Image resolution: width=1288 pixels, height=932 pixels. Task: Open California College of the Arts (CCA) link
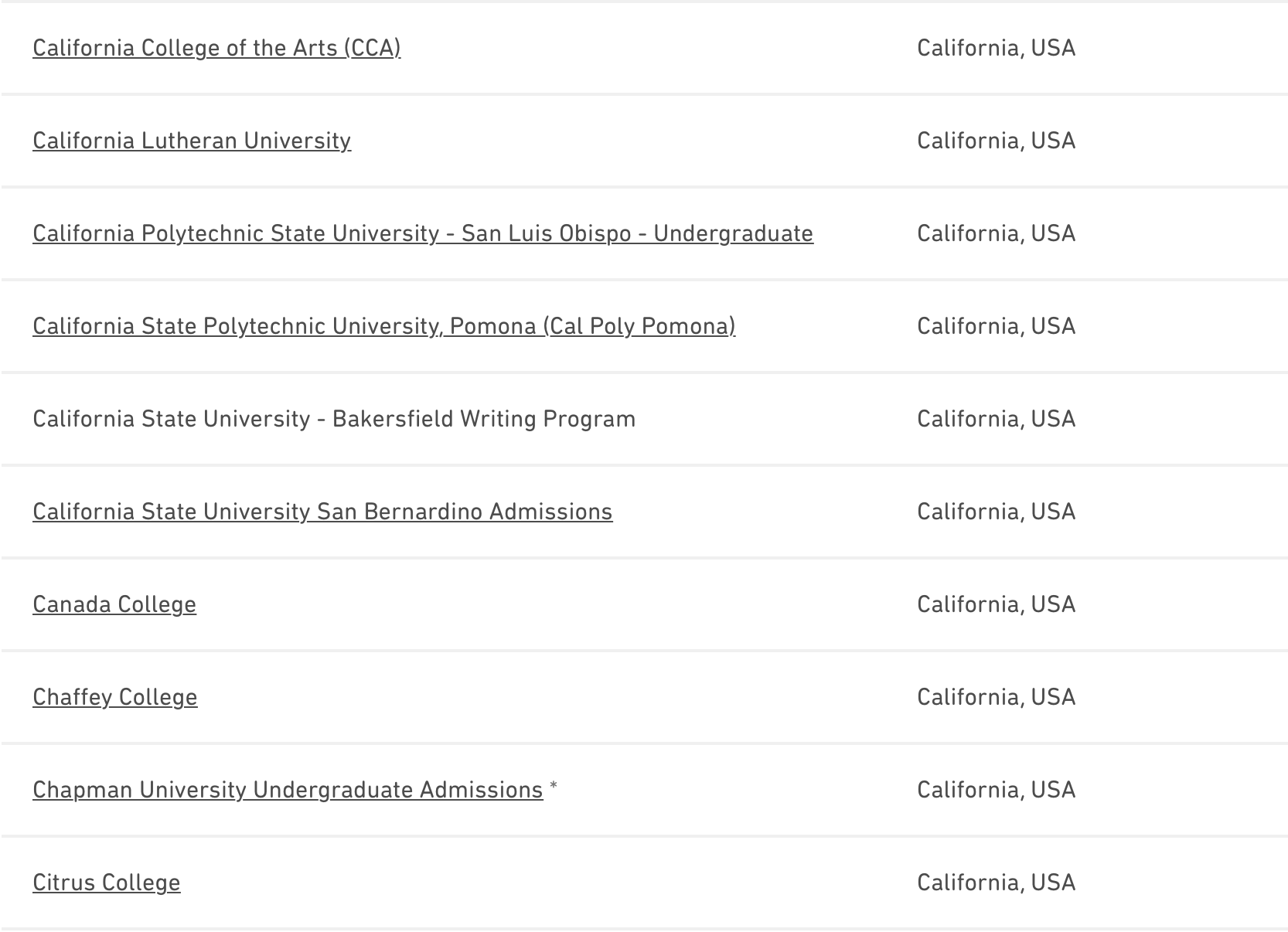[216, 48]
